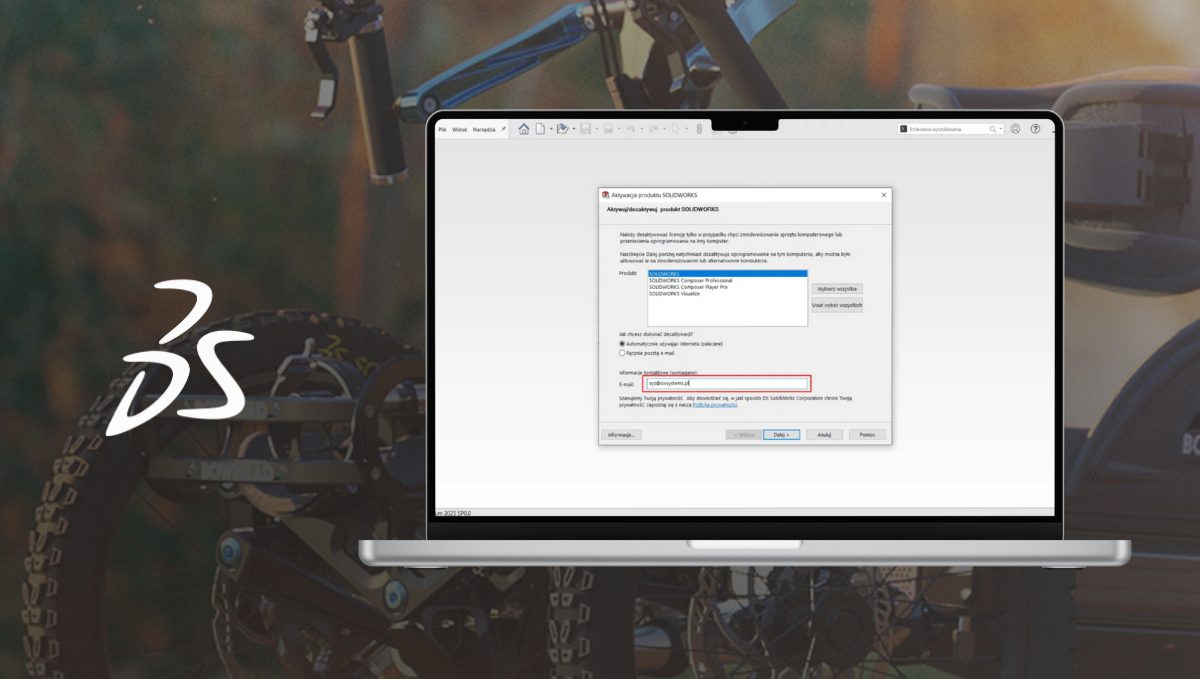Open a file with the folder icon
The image size is (1200, 679).
coord(562,129)
